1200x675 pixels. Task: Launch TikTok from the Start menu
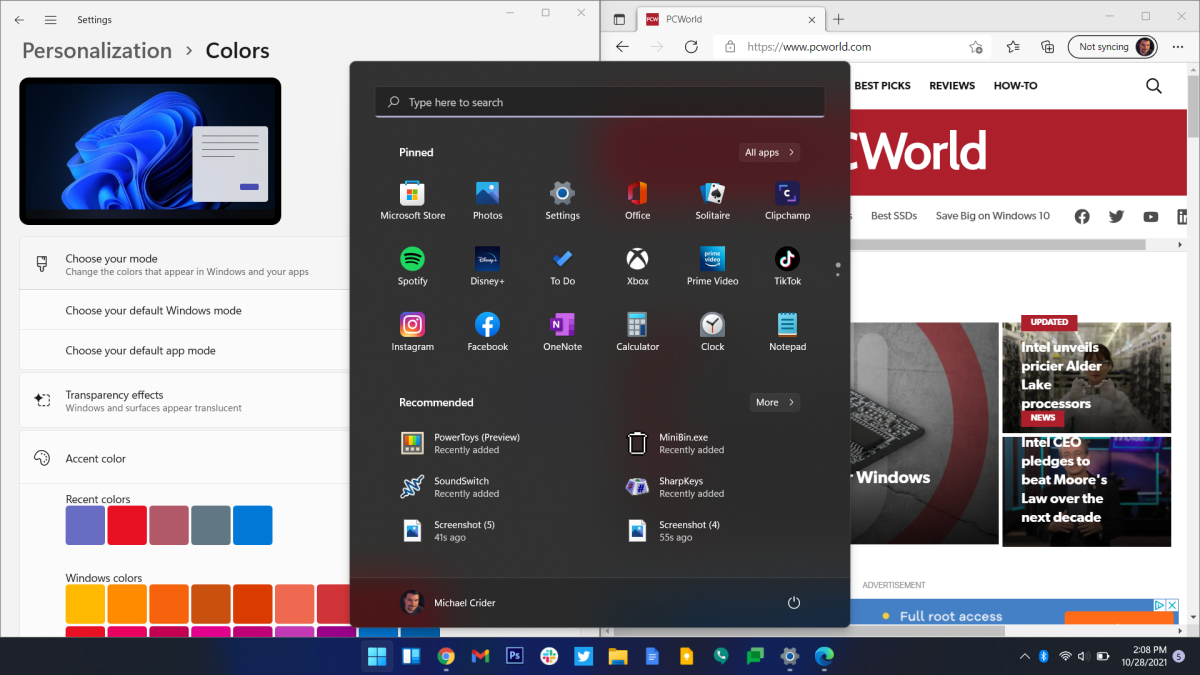[787, 267]
